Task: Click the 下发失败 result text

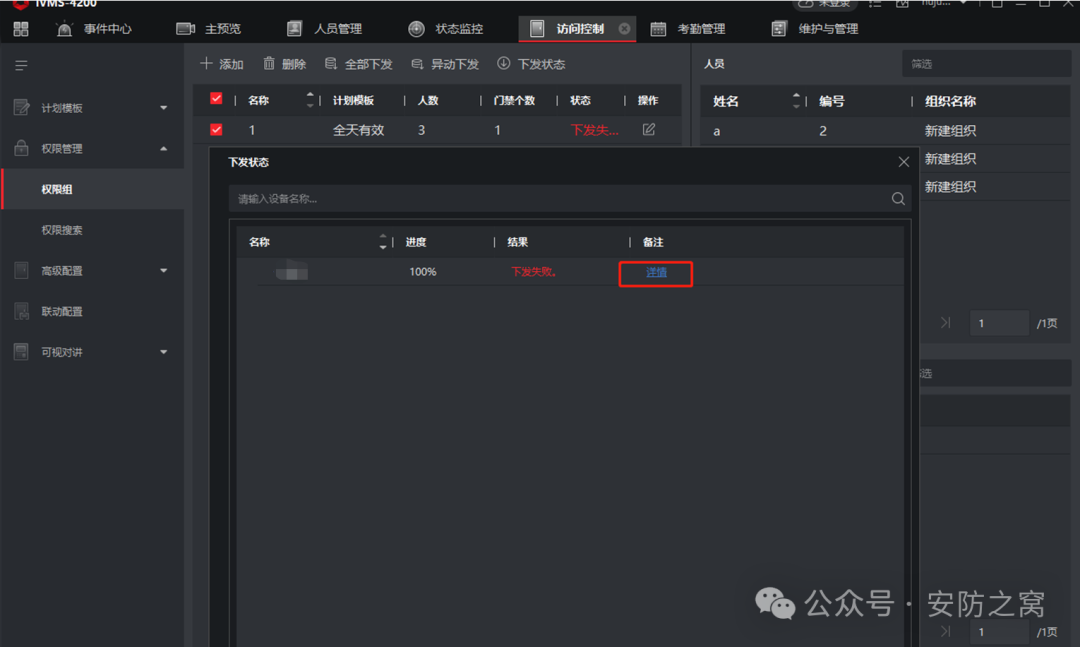Action: [x=534, y=272]
